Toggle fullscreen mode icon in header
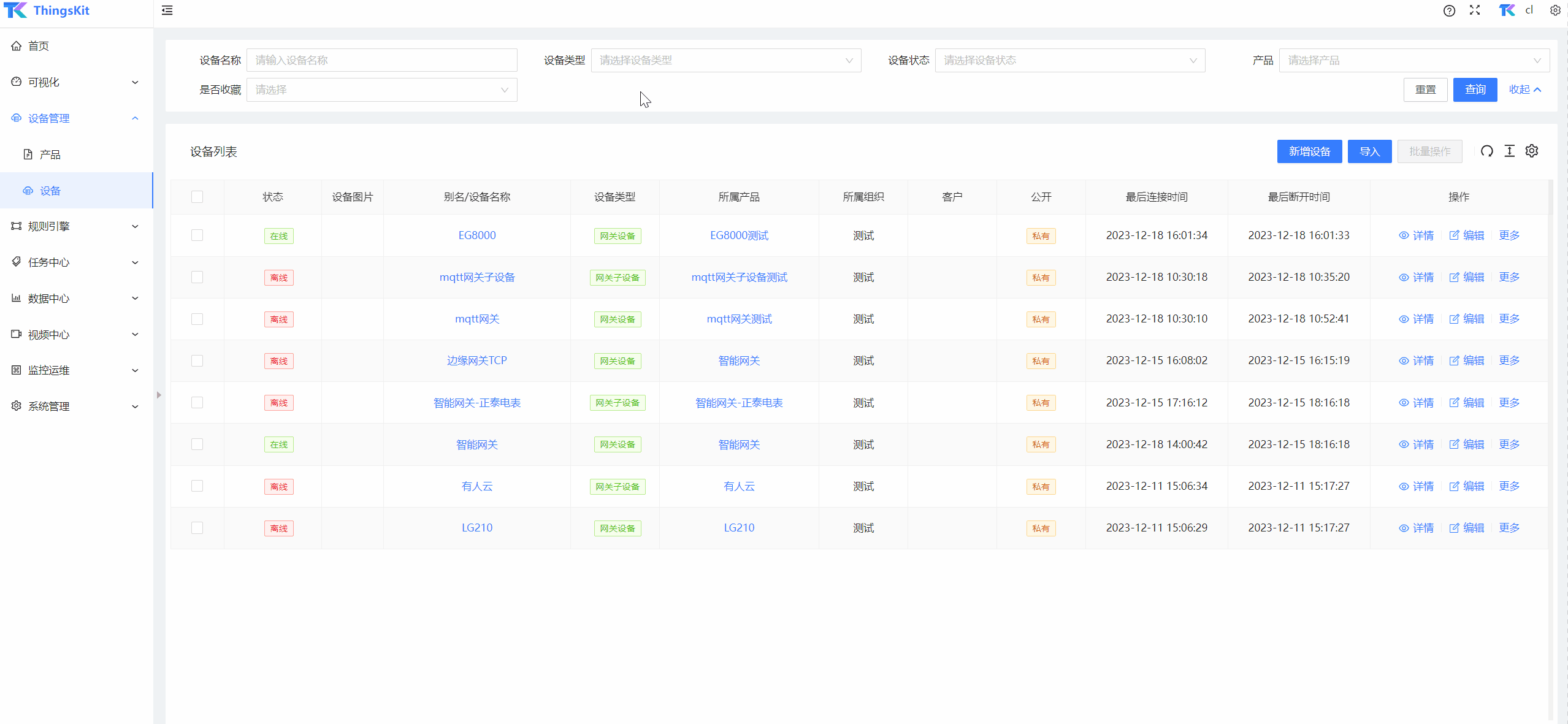1568x724 pixels. click(1474, 10)
